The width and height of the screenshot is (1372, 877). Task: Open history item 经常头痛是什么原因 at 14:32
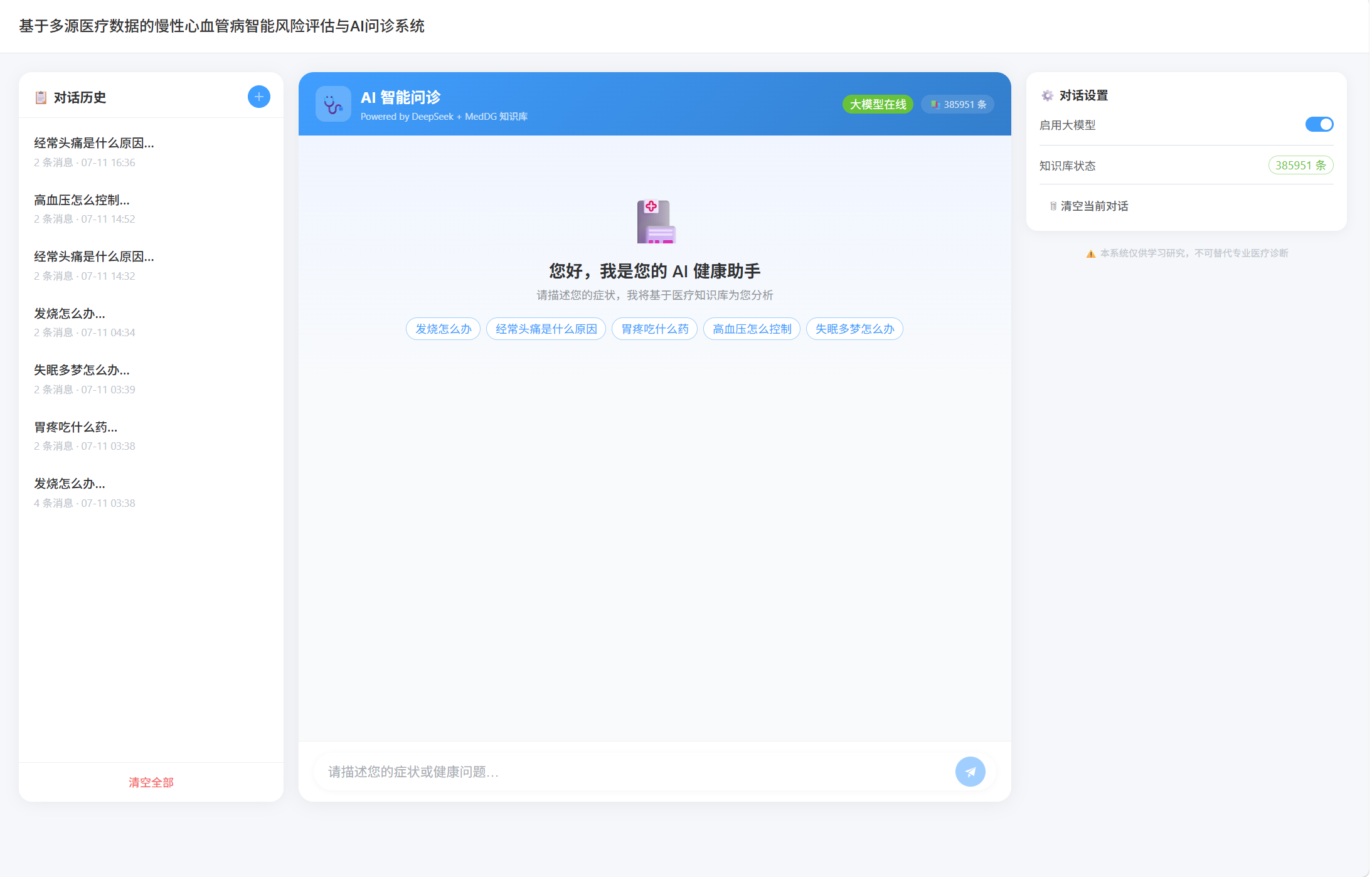coord(151,265)
